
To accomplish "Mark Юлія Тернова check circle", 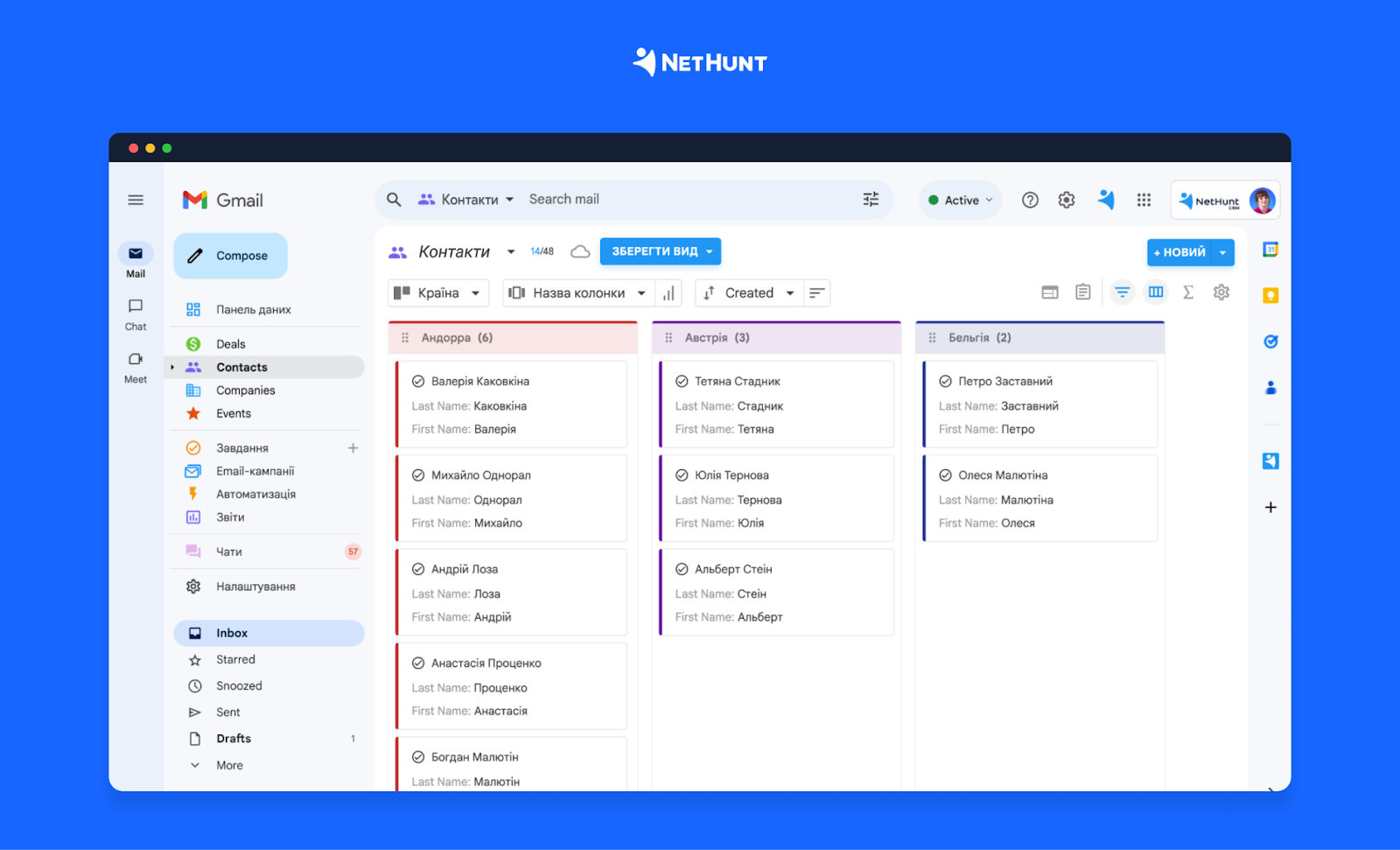I will point(682,475).
